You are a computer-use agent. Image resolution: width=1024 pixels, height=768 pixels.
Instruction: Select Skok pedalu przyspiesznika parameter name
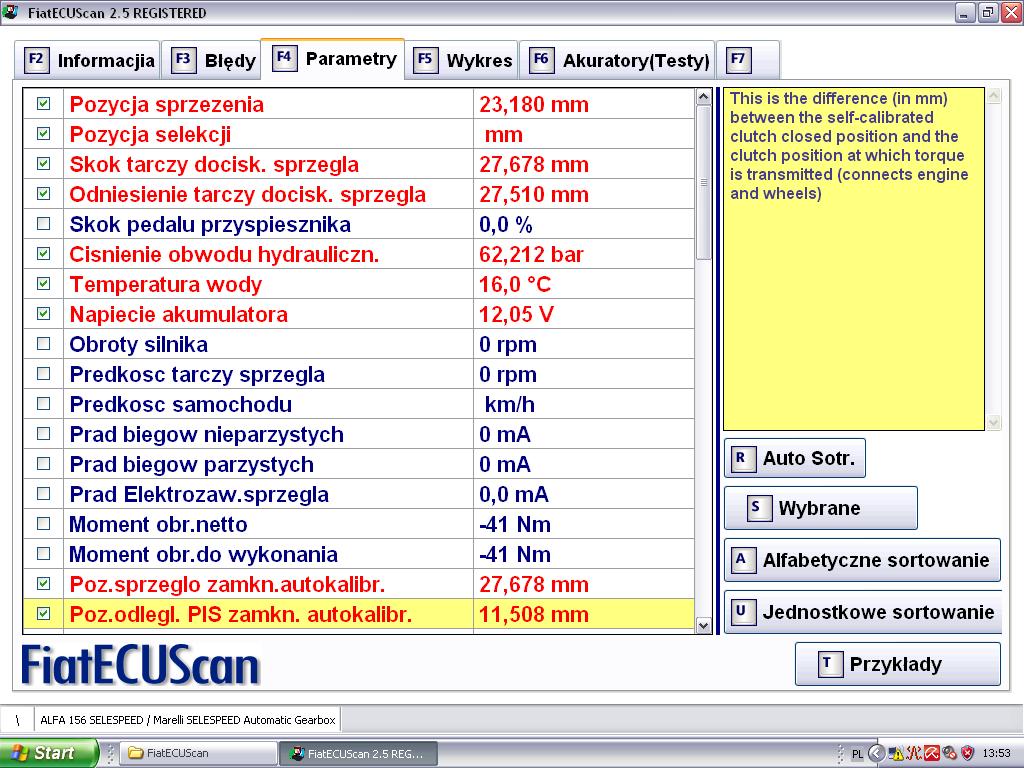pos(210,224)
